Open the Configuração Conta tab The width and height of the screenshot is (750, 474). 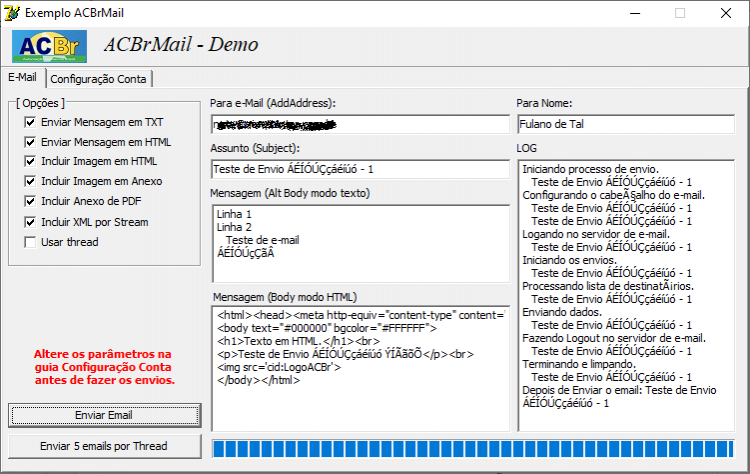99,79
